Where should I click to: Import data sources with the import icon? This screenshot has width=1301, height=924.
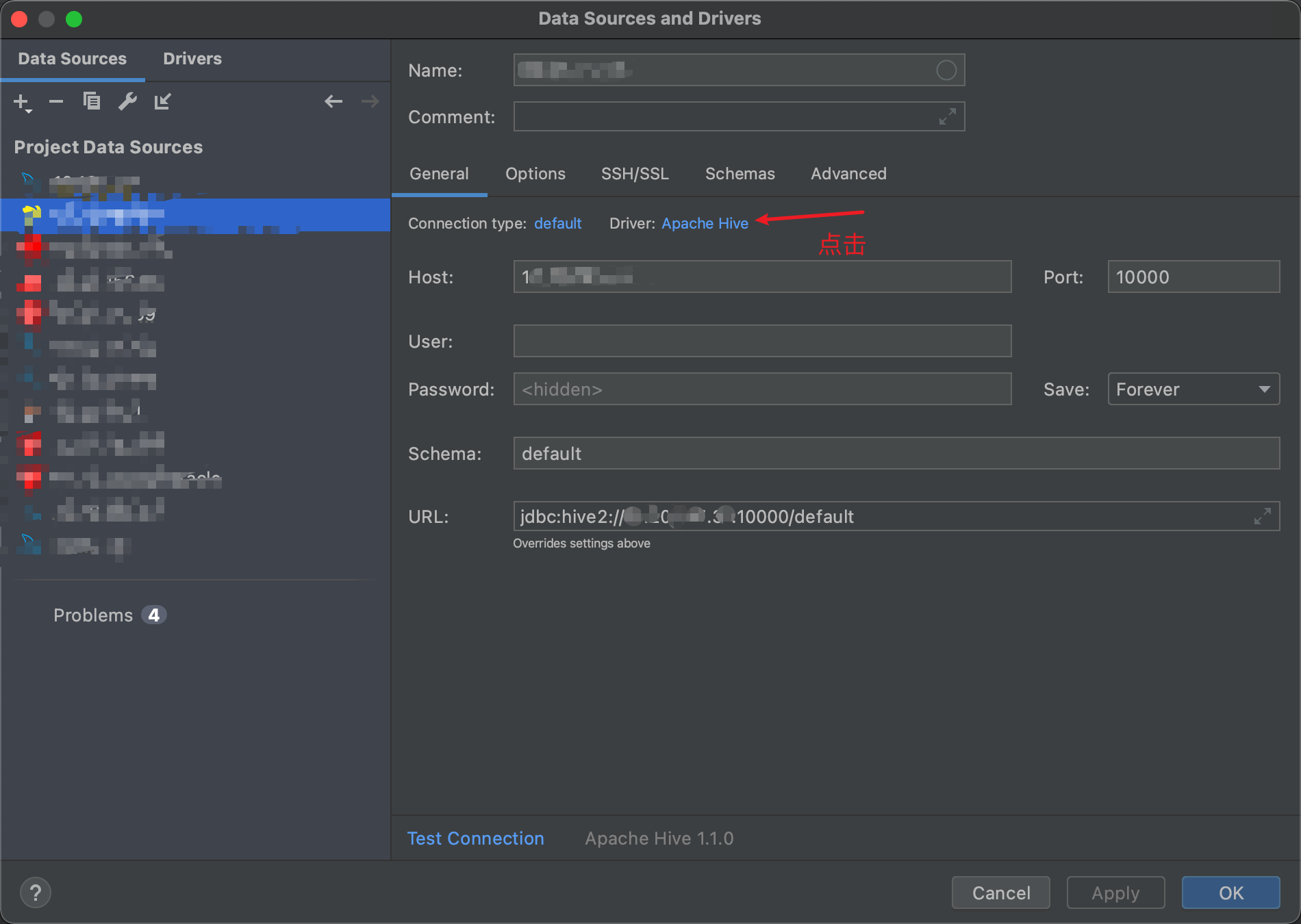coord(163,101)
